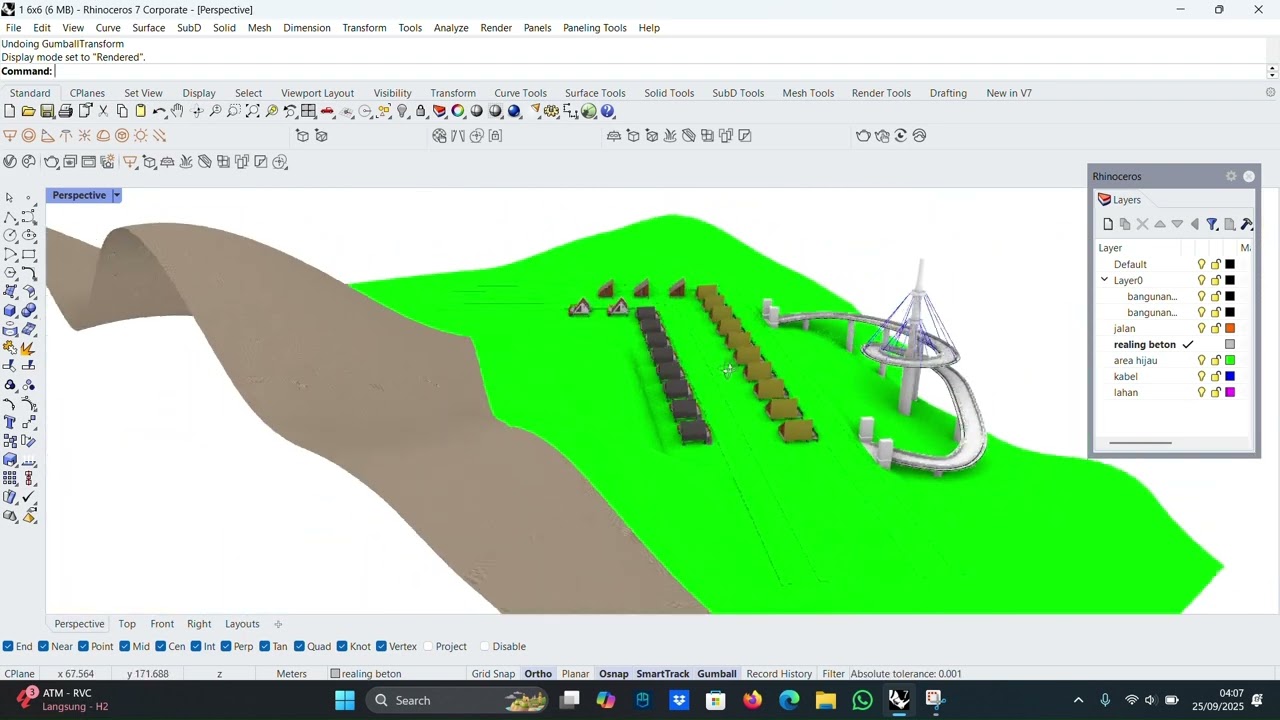
Task: Enable the Project osnap checkbox
Action: click(x=429, y=646)
